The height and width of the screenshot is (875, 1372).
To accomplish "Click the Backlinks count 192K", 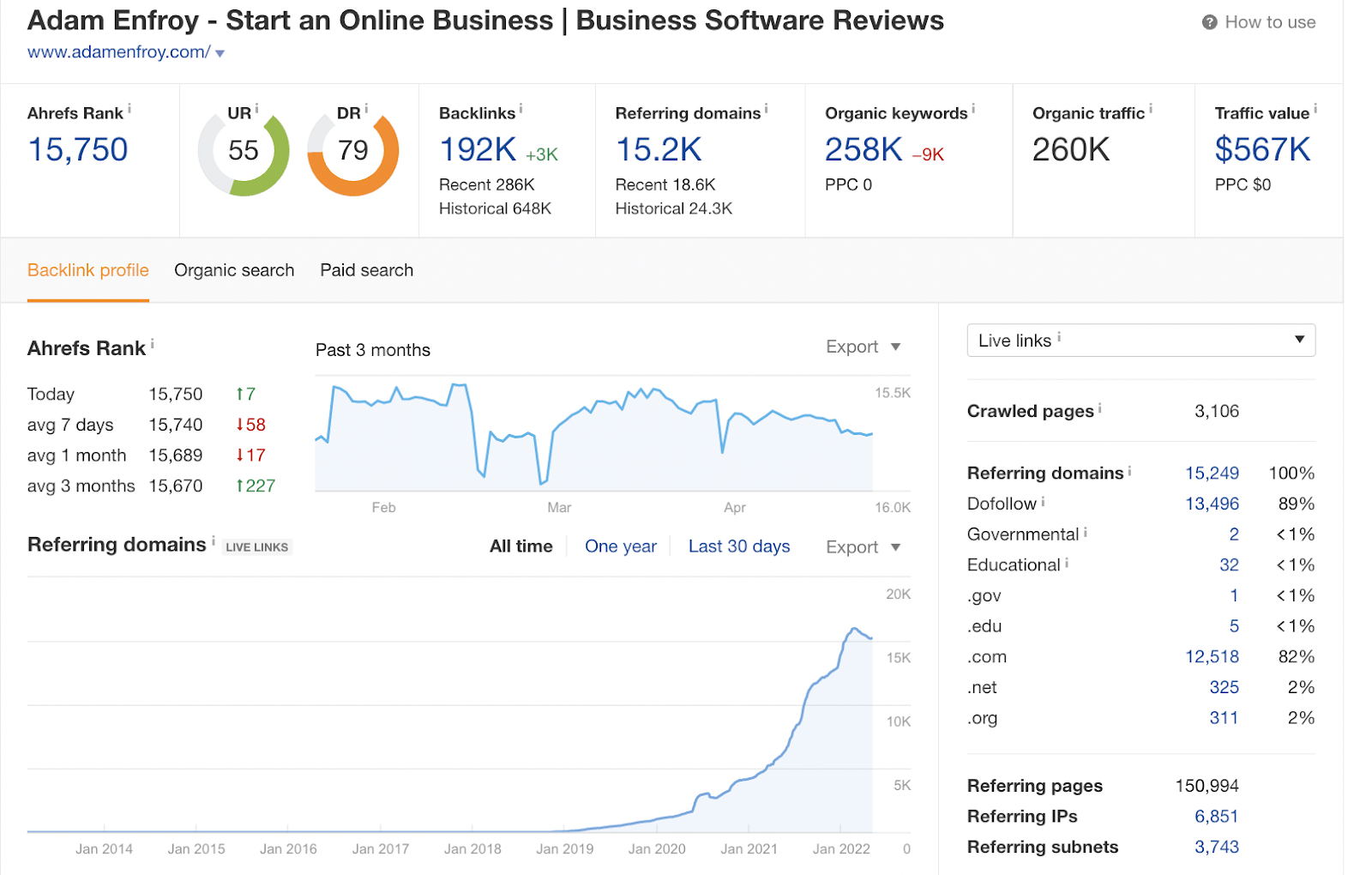I will (x=478, y=150).
